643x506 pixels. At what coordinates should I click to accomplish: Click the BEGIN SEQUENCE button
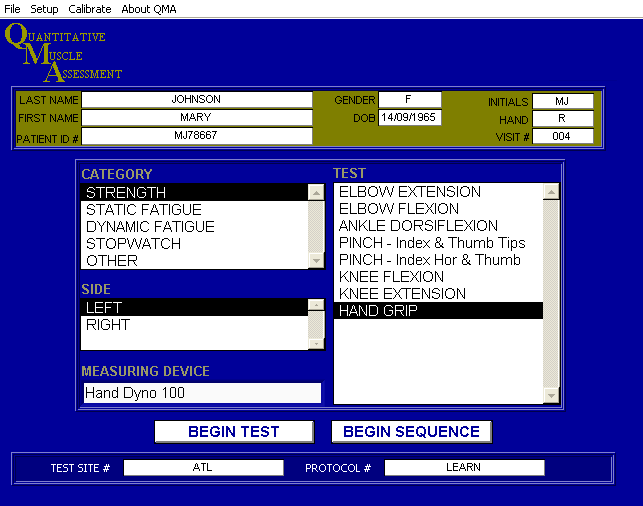click(x=411, y=432)
